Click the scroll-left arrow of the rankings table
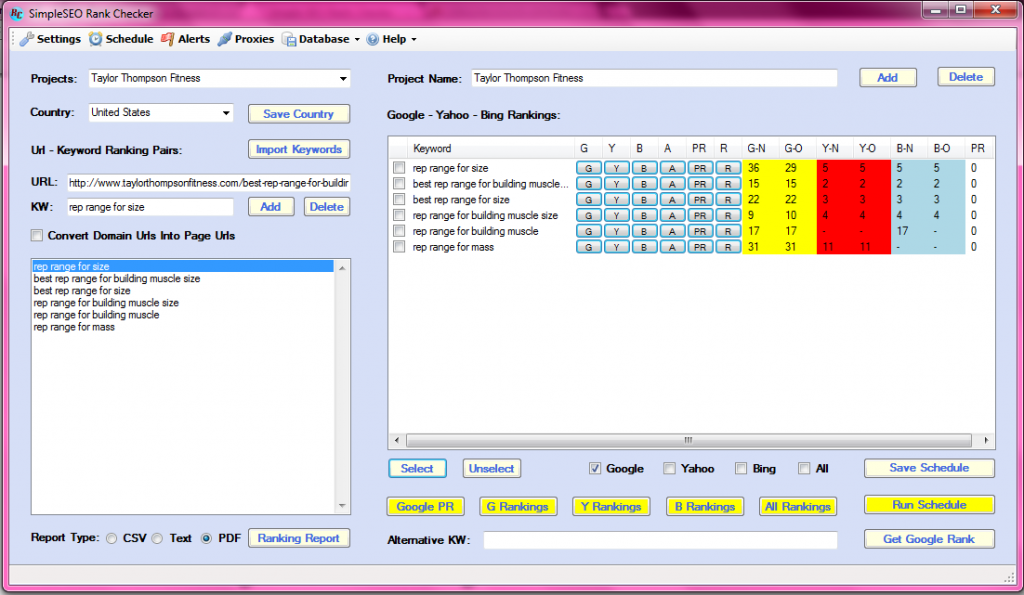 396,440
